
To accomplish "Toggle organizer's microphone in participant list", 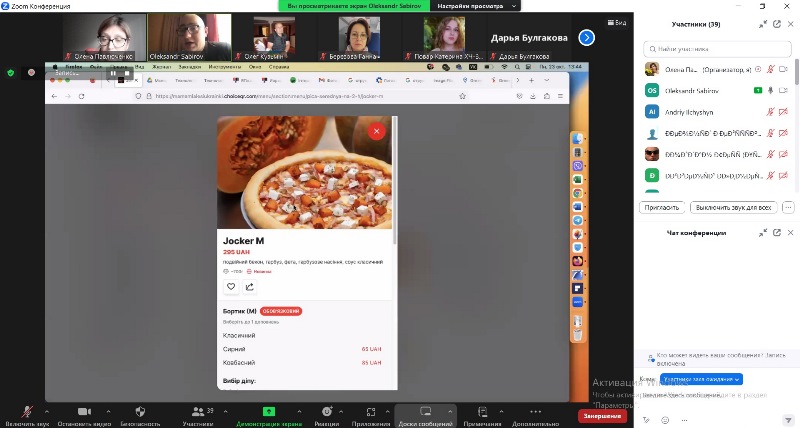I will (x=770, y=69).
